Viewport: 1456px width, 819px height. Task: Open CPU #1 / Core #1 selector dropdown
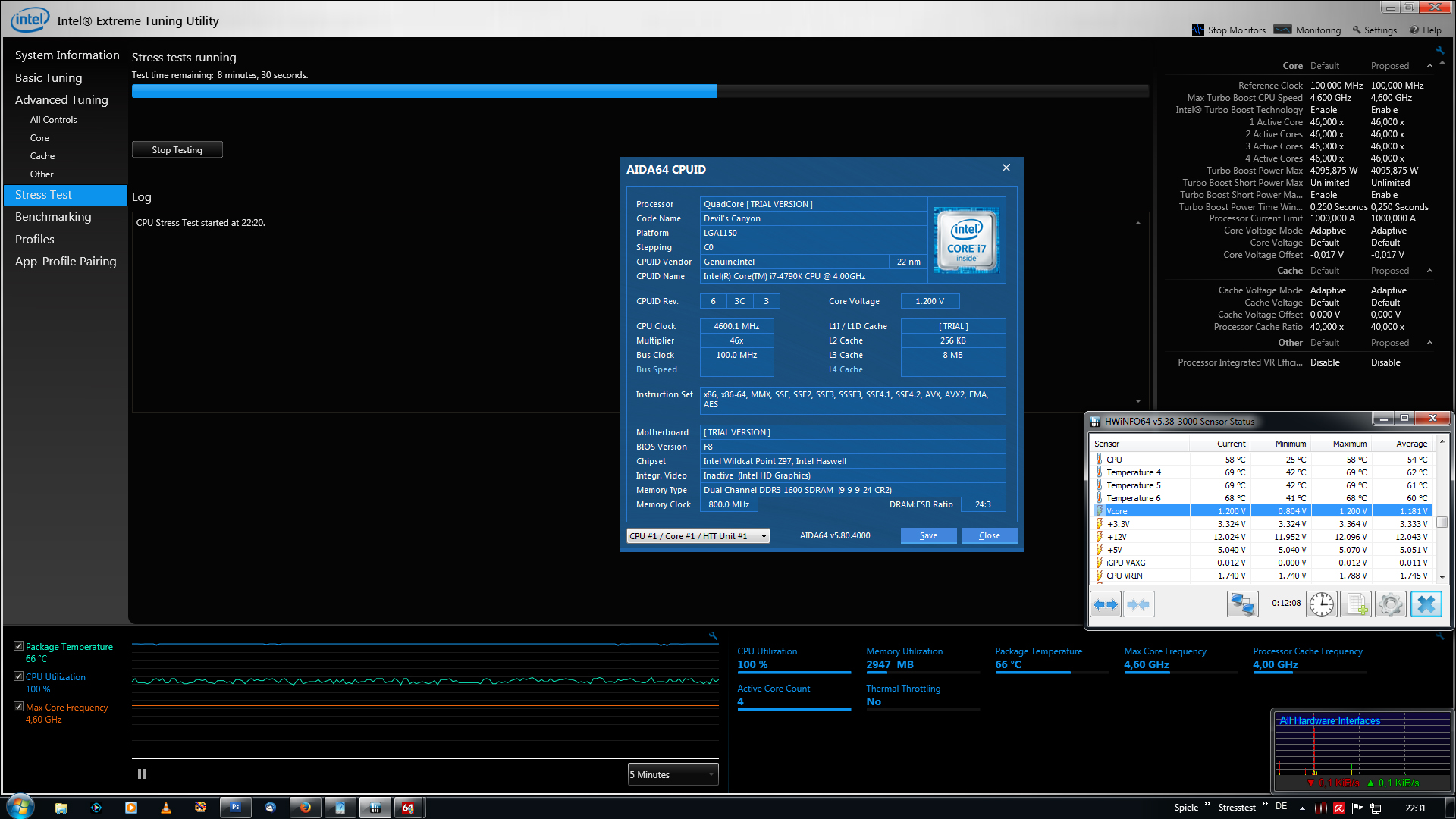(698, 536)
